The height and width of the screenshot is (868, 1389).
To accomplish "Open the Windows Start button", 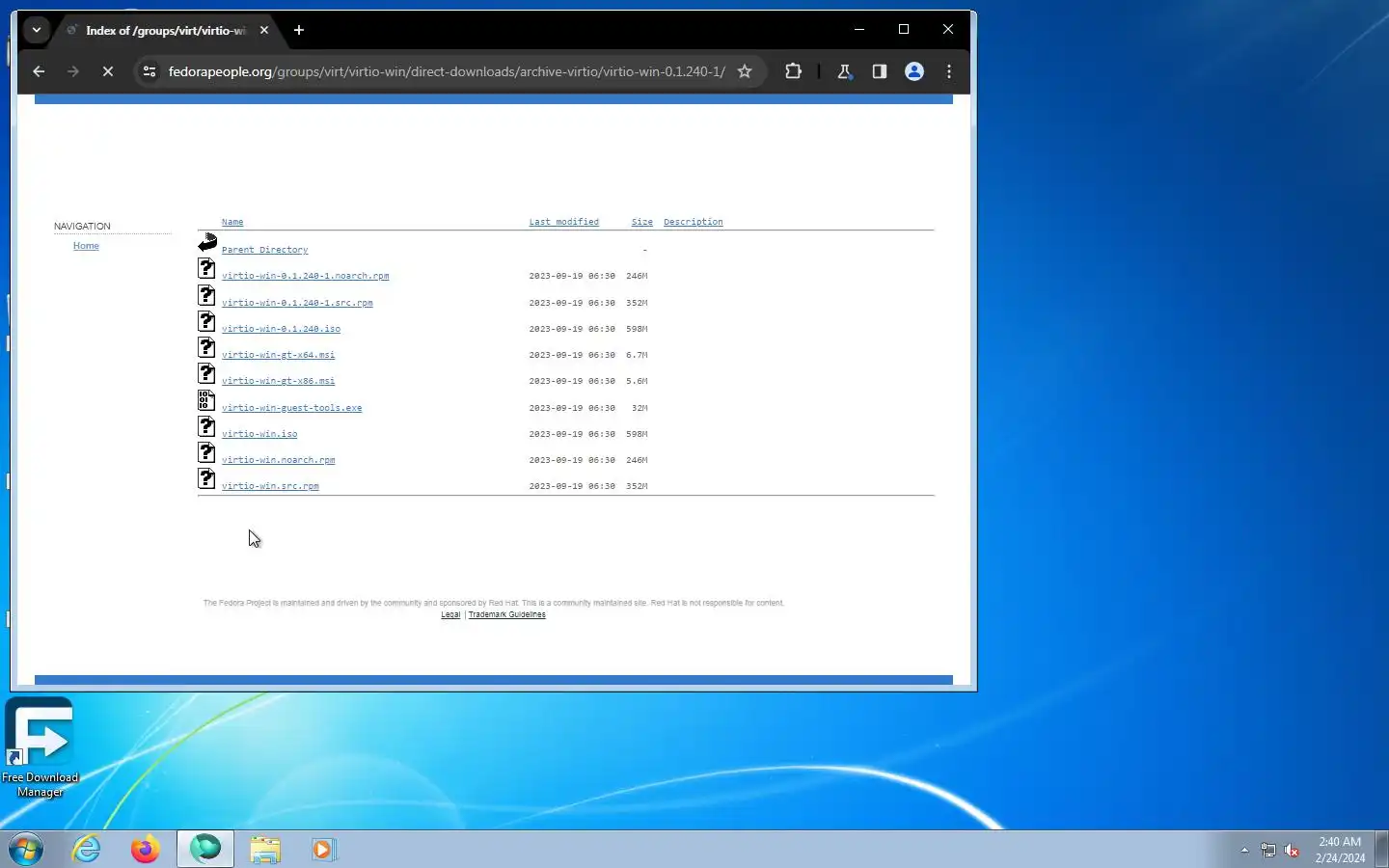I will pyautogui.click(x=26, y=850).
